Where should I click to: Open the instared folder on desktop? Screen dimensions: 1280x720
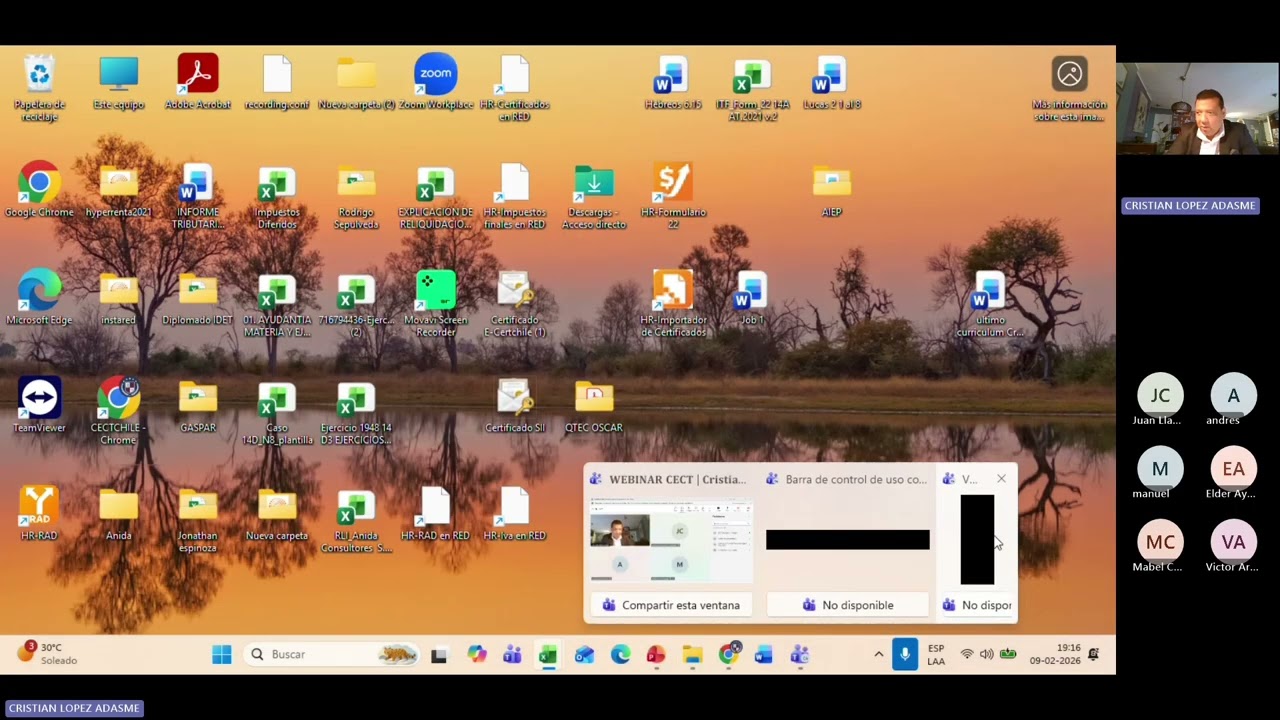(x=118, y=298)
